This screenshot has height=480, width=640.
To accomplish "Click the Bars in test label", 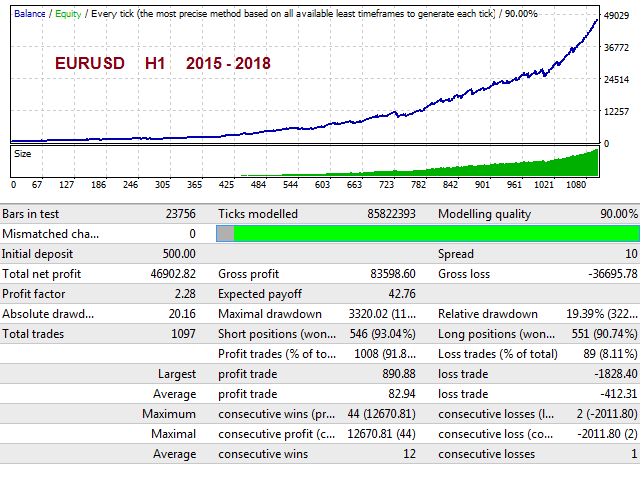I will pyautogui.click(x=31, y=214).
